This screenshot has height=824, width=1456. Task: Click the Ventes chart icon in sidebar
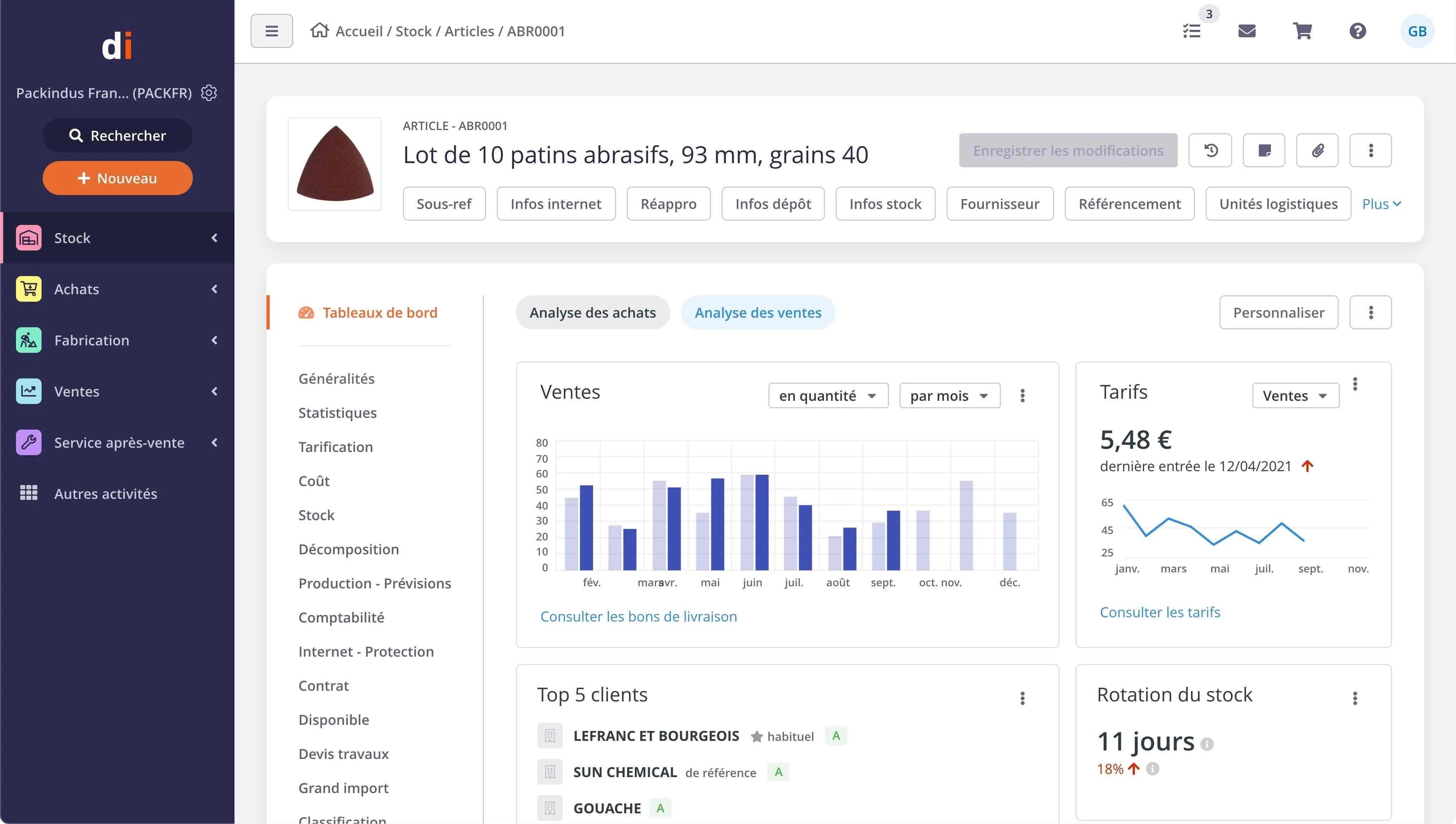coord(29,391)
